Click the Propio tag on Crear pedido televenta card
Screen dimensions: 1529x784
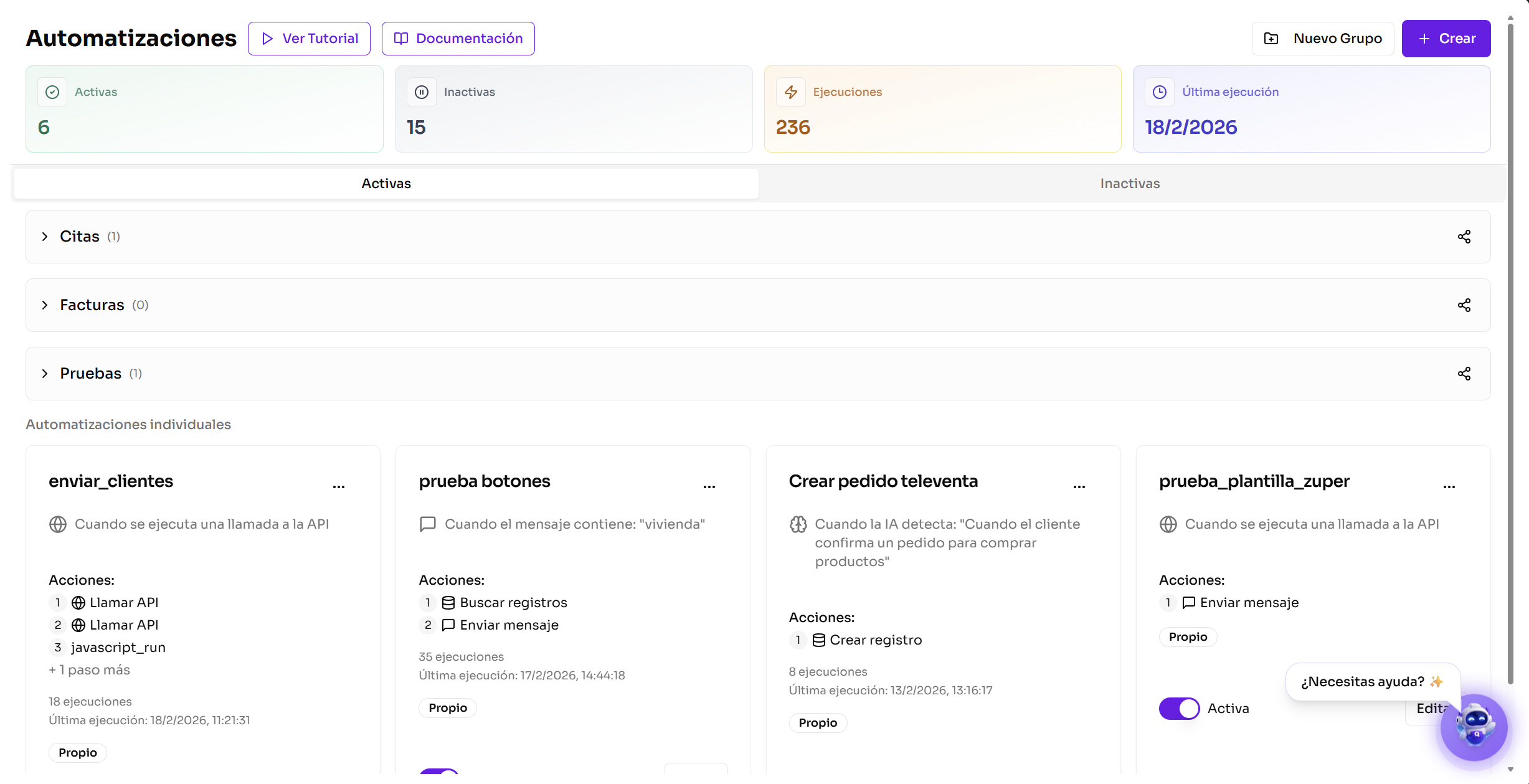click(x=818, y=723)
